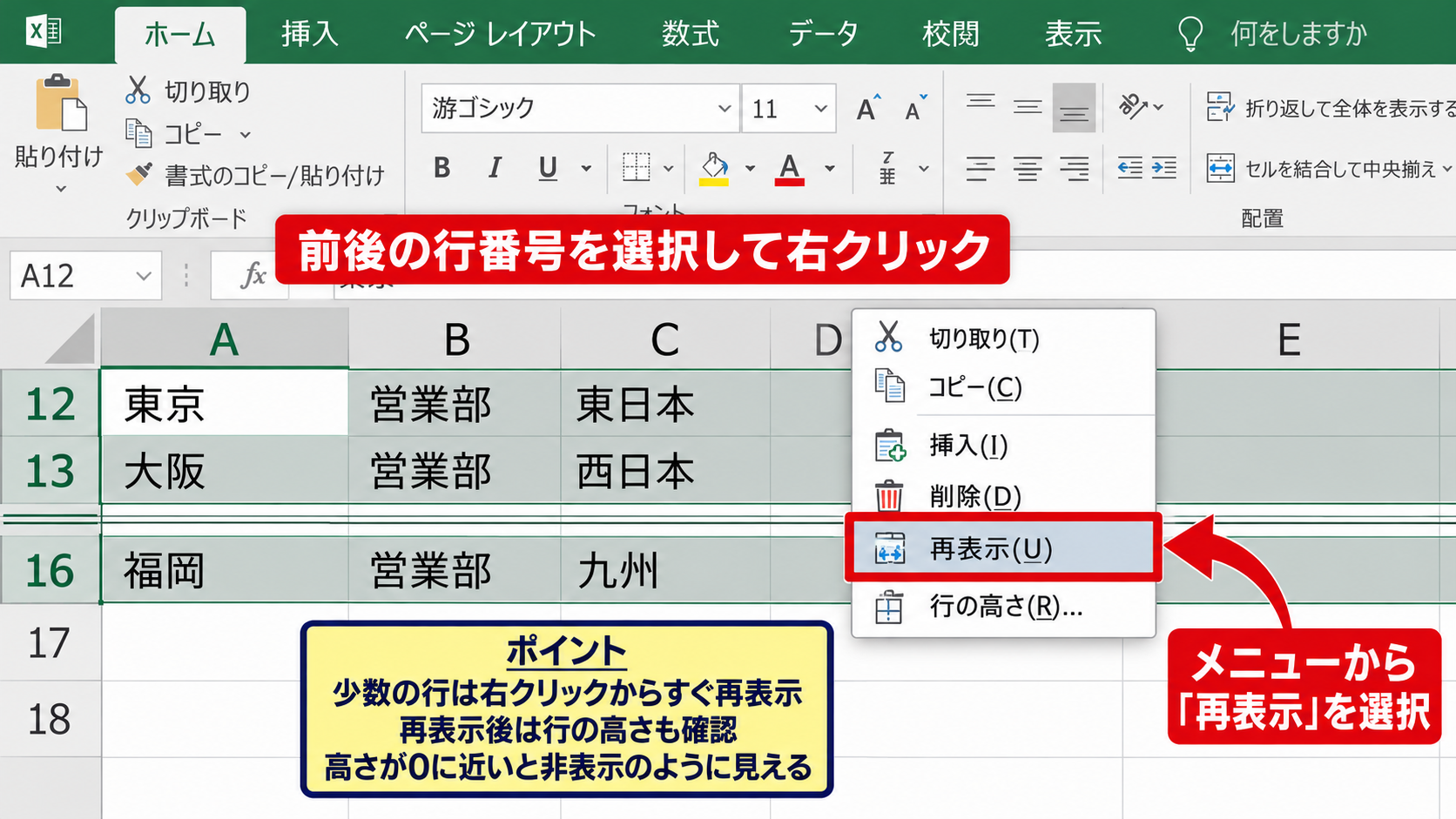1456x819 pixels.
Task: Click cell containing 九州
Action: pos(665,570)
